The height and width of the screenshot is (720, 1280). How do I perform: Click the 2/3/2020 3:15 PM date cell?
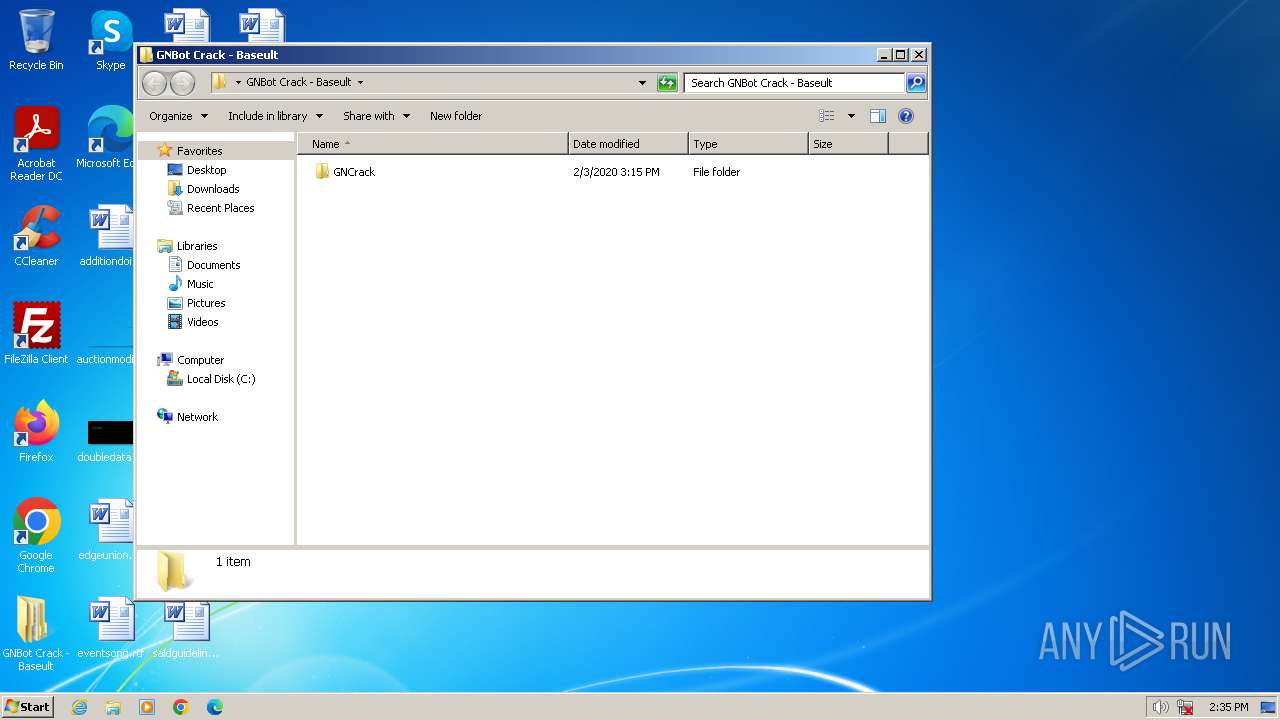point(616,172)
